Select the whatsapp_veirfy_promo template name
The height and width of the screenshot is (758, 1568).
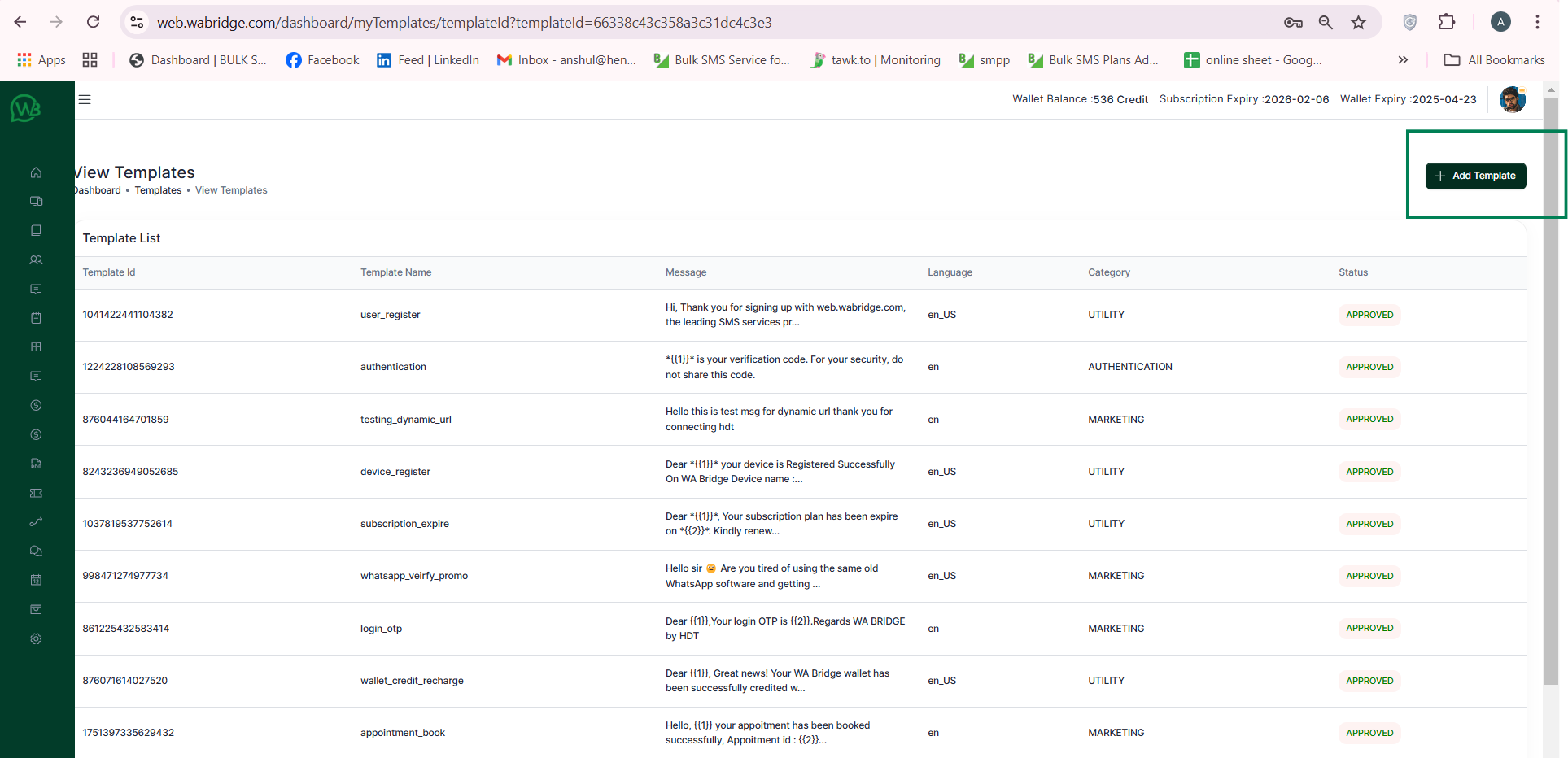click(x=414, y=576)
